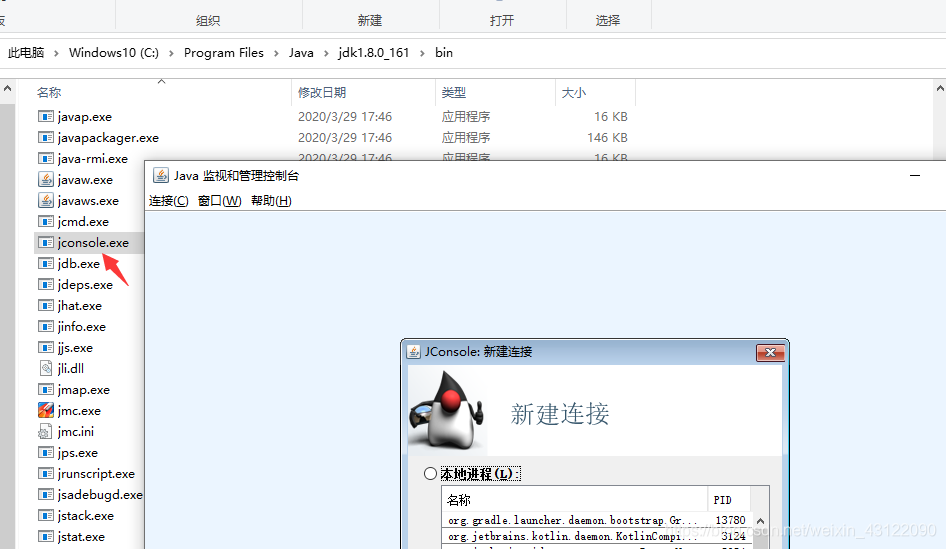This screenshot has height=549, width=946.
Task: Select the 本地进程(L) radio button
Action: coord(430,474)
